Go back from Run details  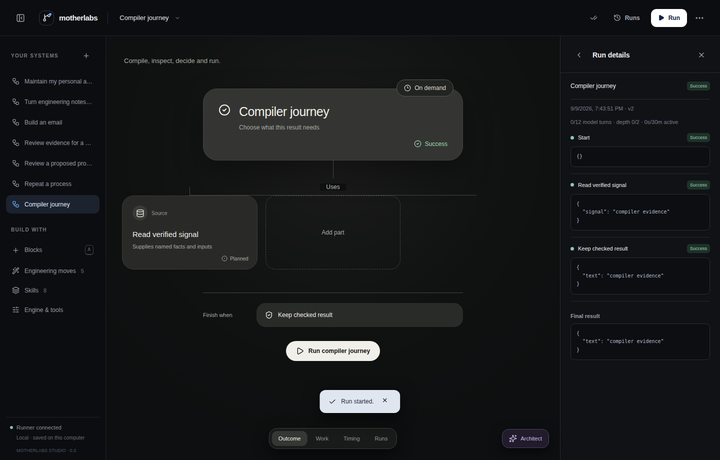coord(579,55)
